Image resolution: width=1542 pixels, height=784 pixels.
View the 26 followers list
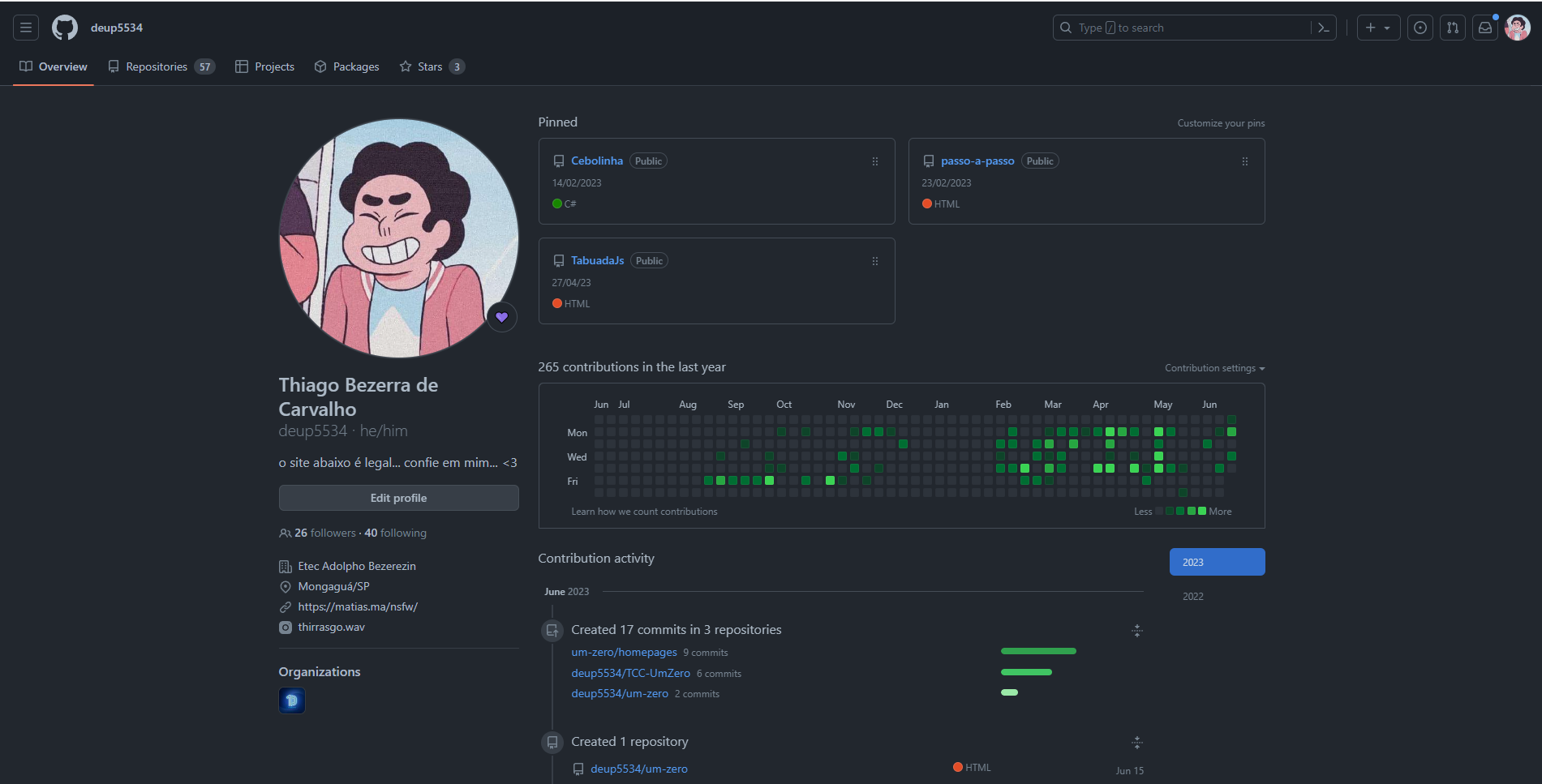pos(325,533)
